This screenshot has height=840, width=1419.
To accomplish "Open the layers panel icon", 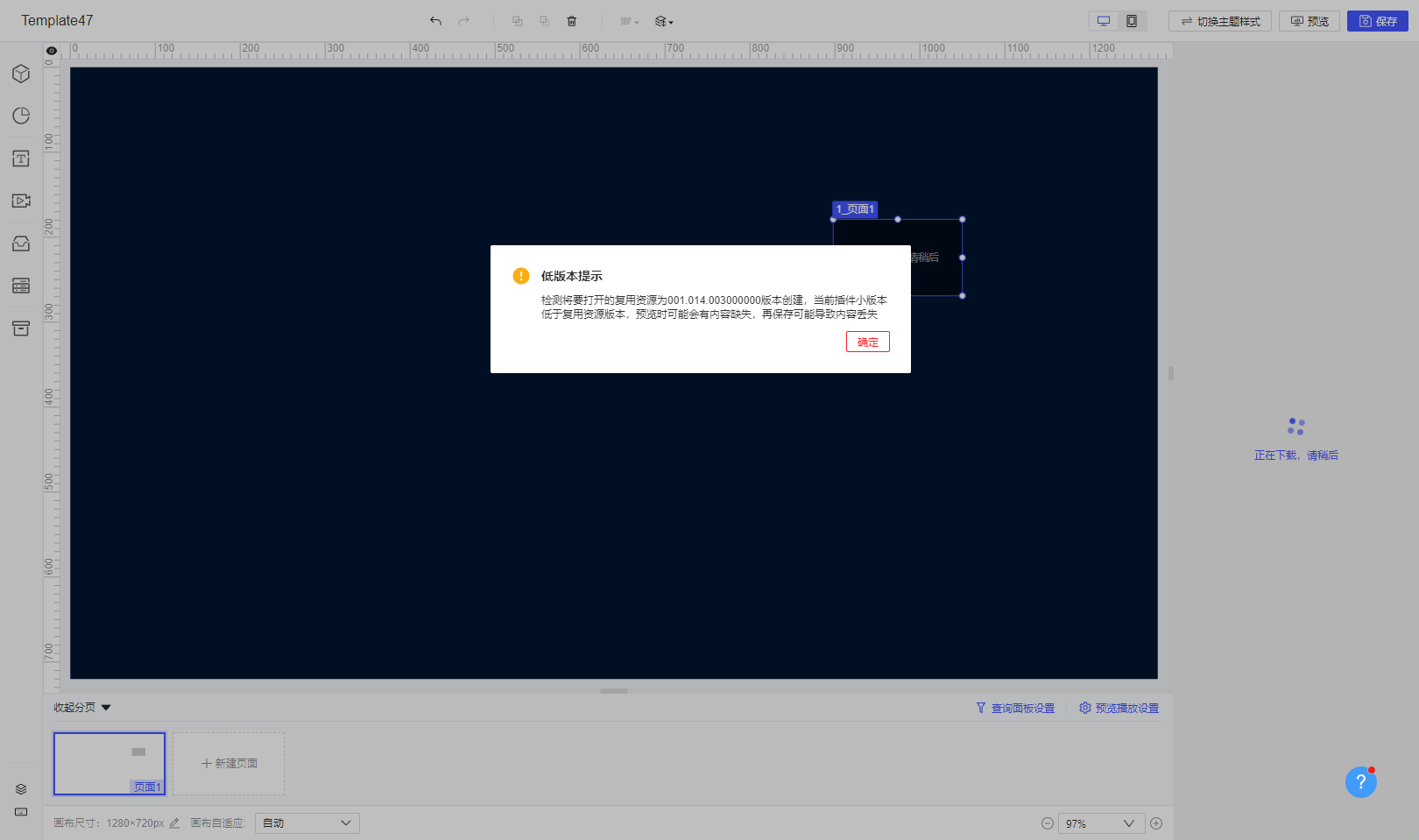I will [21, 789].
